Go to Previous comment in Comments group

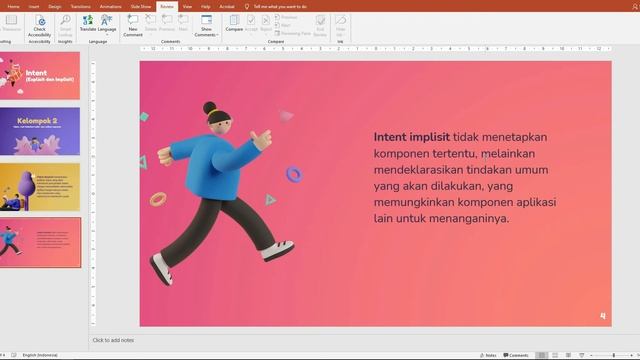pos(167,23)
